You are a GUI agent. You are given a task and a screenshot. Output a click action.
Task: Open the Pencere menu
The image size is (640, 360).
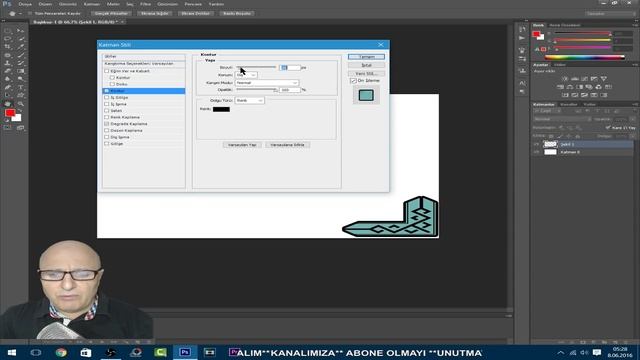(x=193, y=4)
